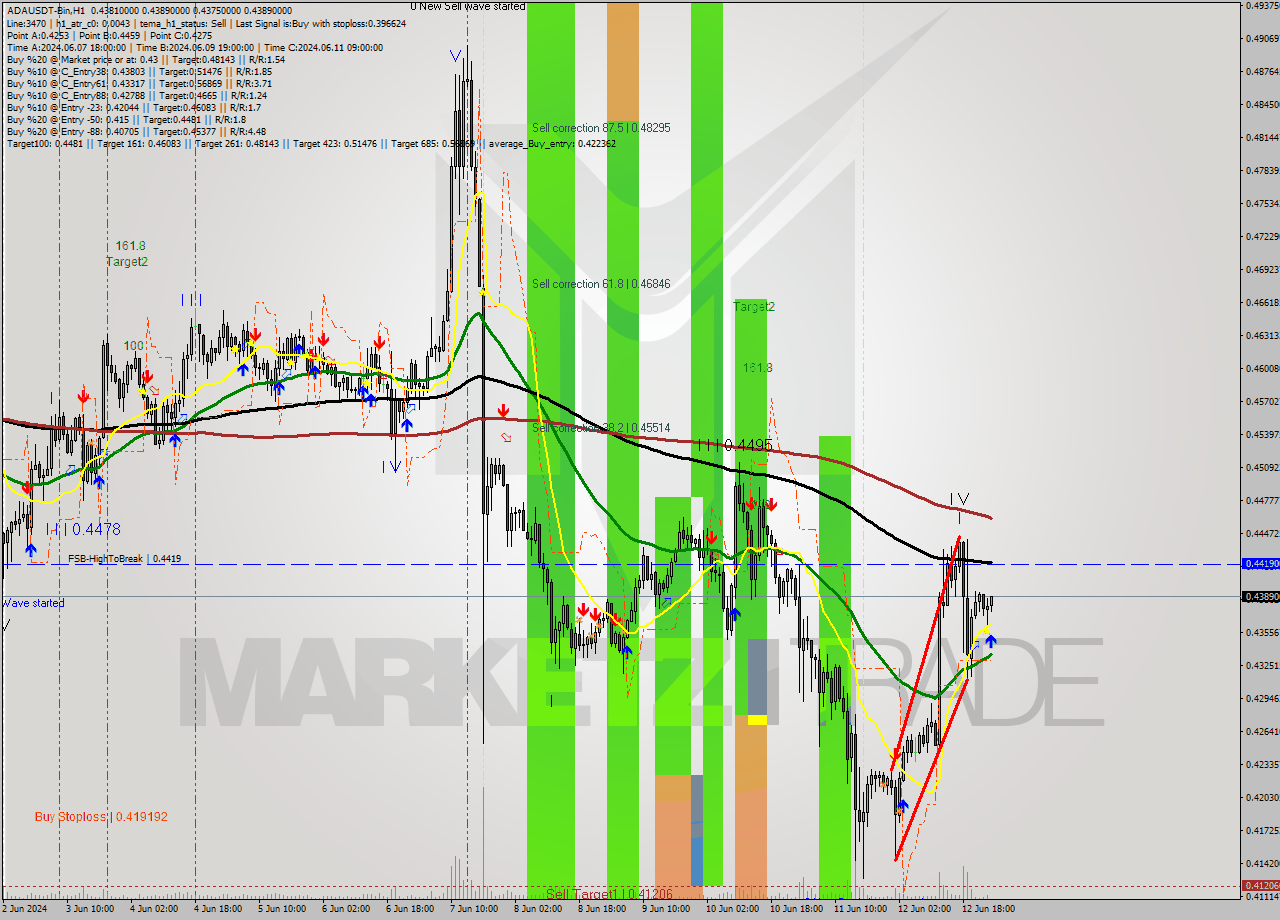Viewport: 1280px width, 920px height.
Task: Click the '0 New Sell wave started' label
Action: (468, 6)
